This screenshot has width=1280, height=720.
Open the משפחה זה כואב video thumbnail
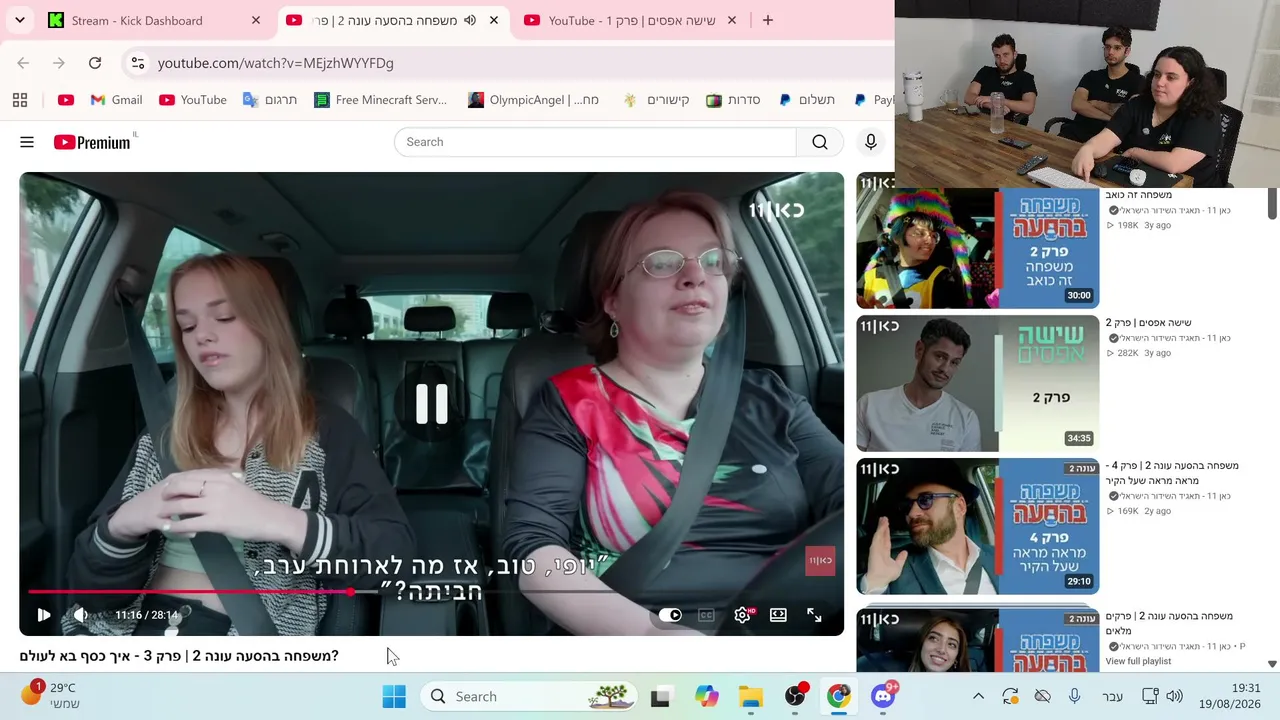(977, 247)
